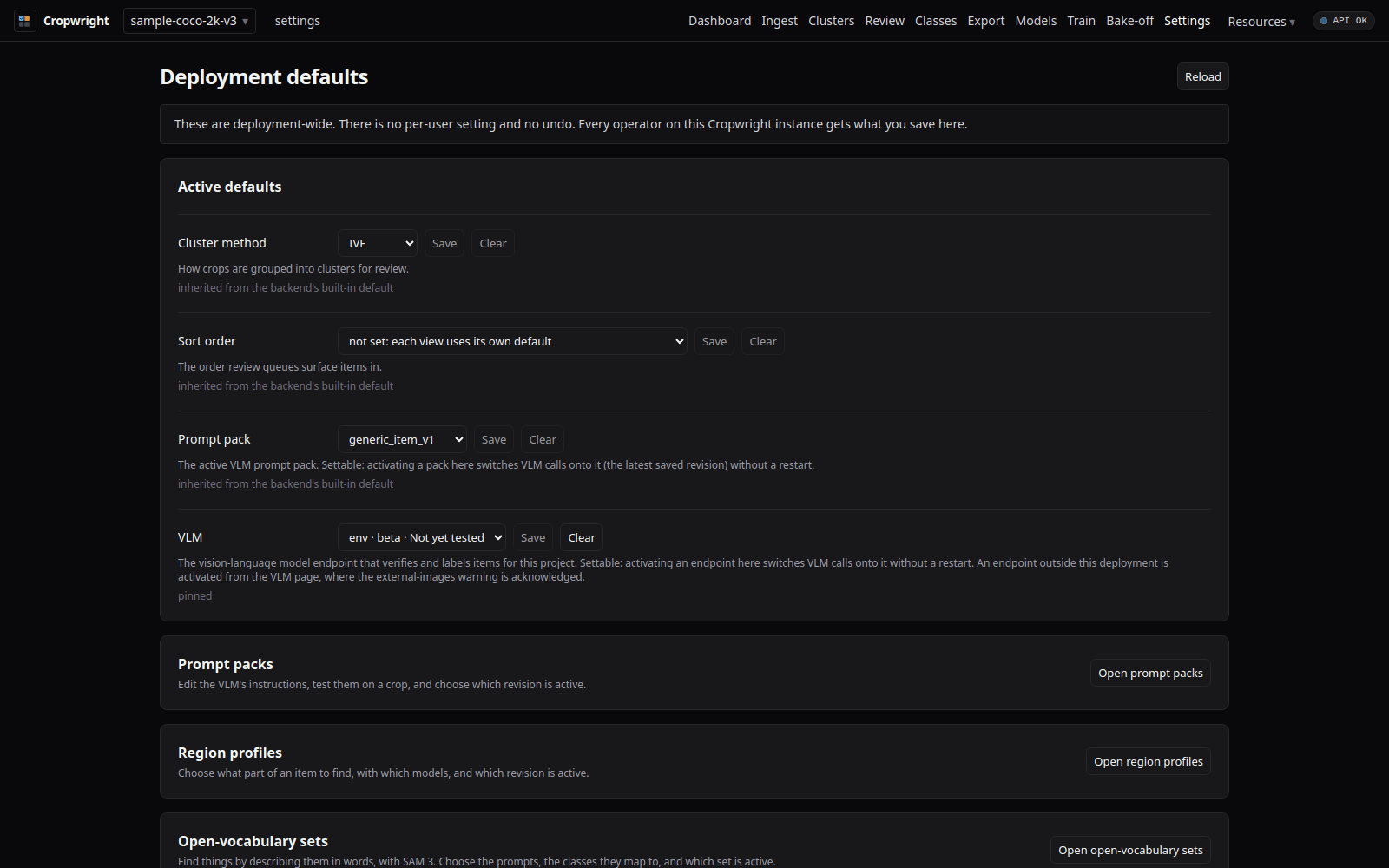Save the Sort order setting
Viewport: 1389px width, 868px height.
[714, 342]
